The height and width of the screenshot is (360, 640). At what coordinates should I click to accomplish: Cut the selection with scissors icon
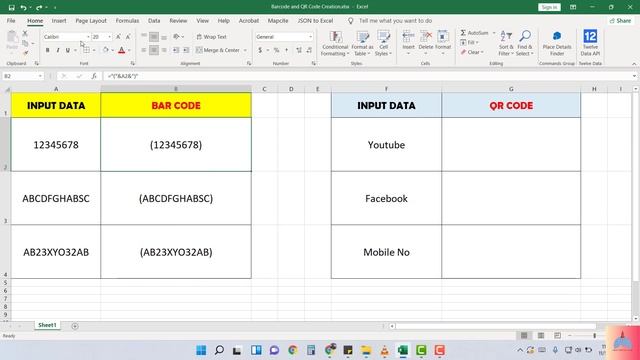25,33
